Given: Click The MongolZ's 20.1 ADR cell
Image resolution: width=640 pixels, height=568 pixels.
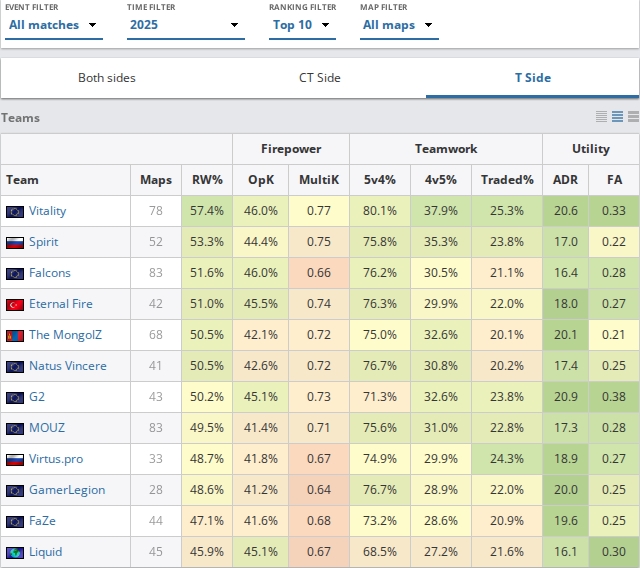Looking at the screenshot, I should [x=566, y=335].
